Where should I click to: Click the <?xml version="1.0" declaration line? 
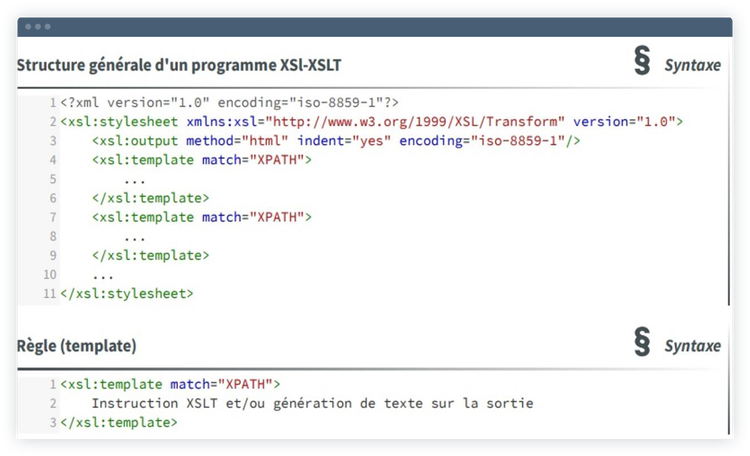click(x=229, y=102)
